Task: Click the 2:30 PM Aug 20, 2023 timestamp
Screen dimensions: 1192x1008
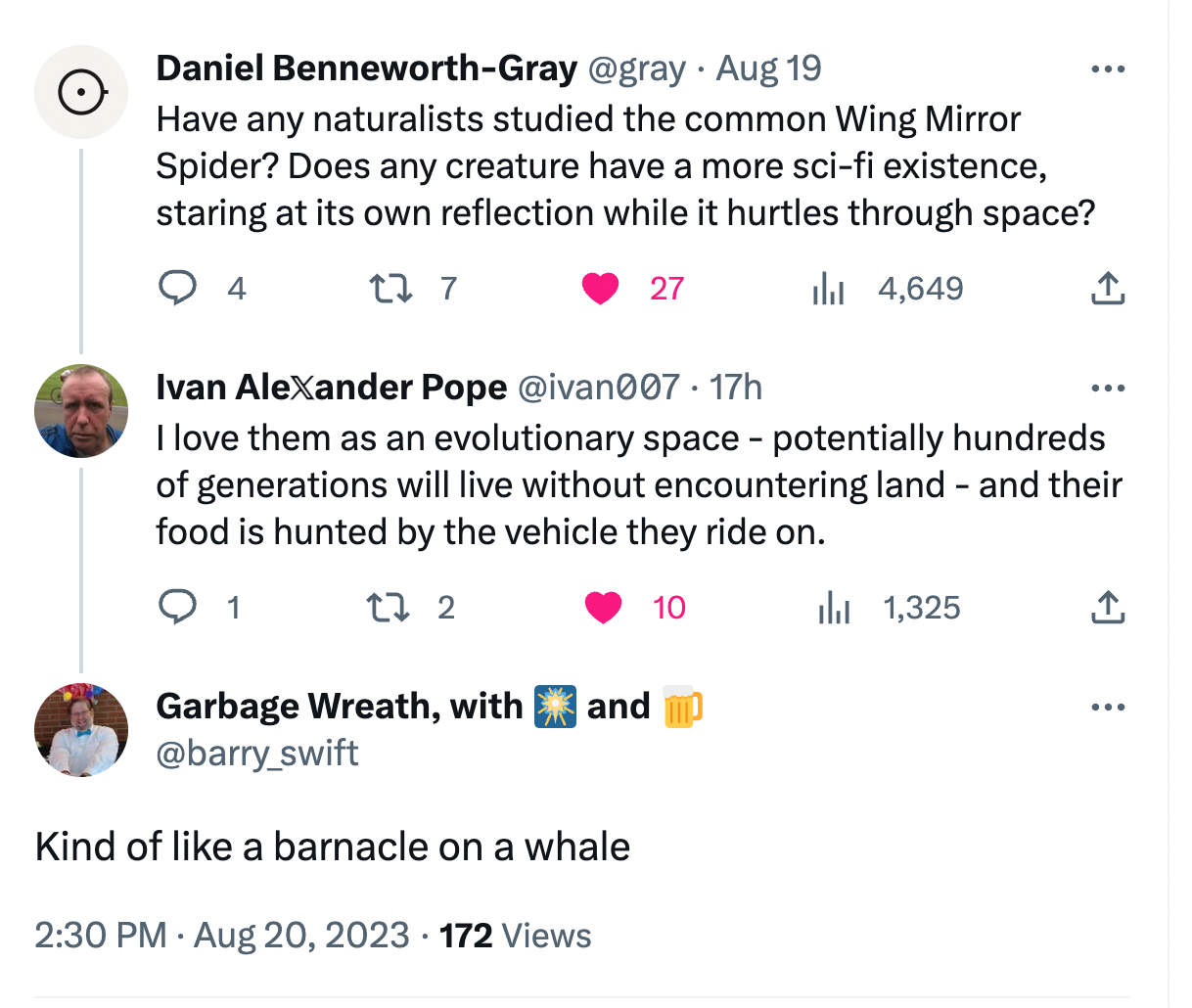Action: pos(221,936)
